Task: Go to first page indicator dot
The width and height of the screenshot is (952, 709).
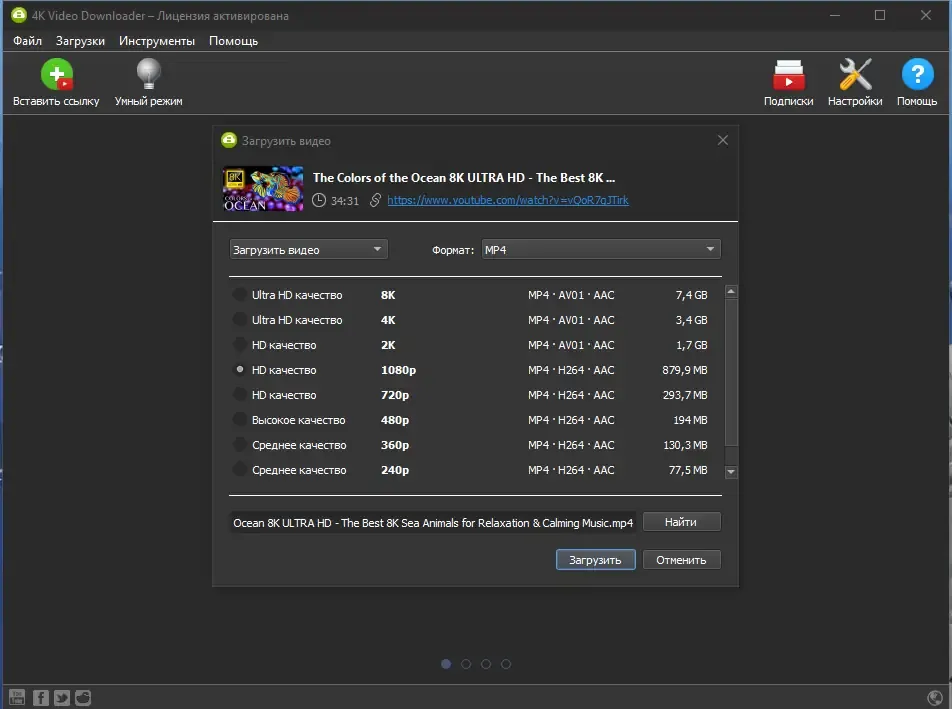Action: pyautogui.click(x=446, y=664)
